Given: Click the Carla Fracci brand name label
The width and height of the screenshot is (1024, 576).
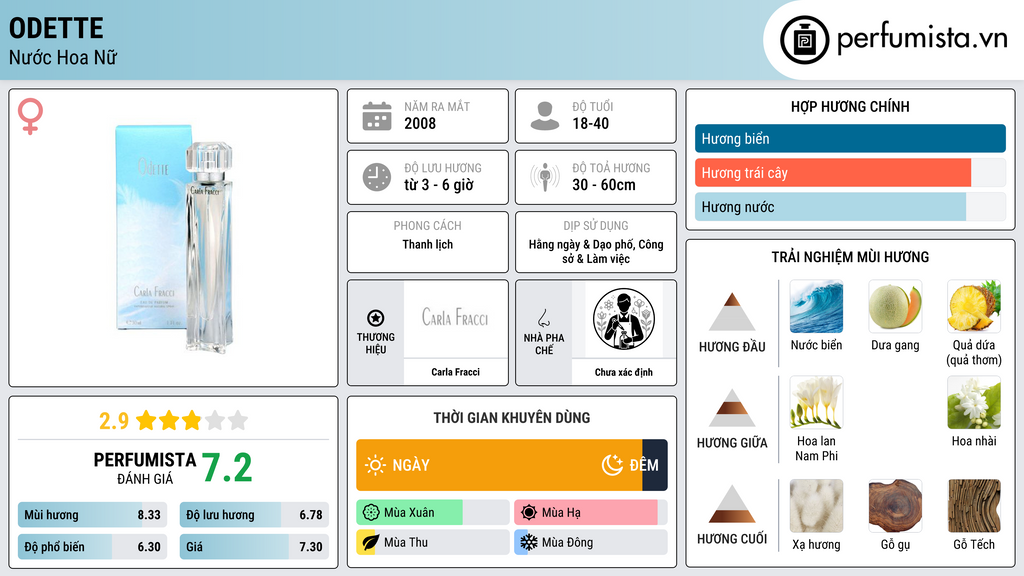Looking at the screenshot, I should (x=455, y=372).
